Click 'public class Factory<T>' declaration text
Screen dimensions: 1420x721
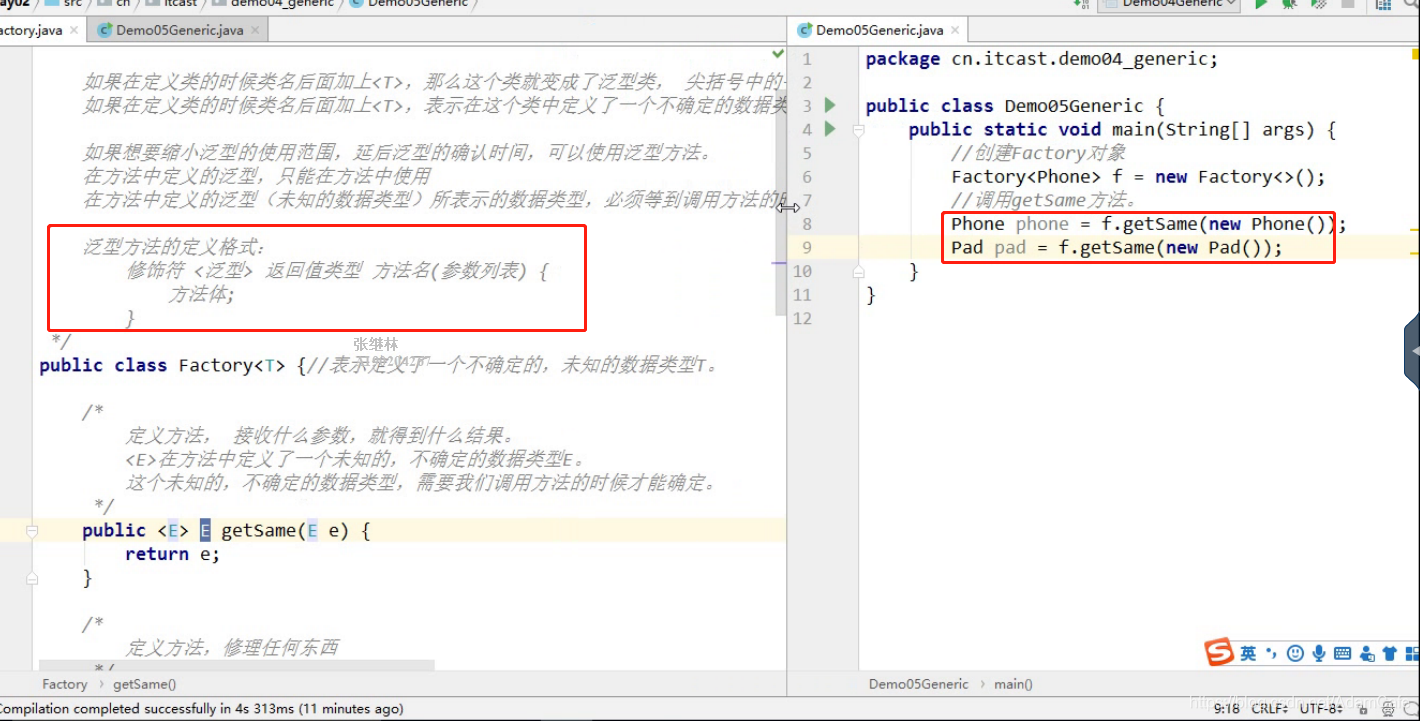tap(162, 365)
